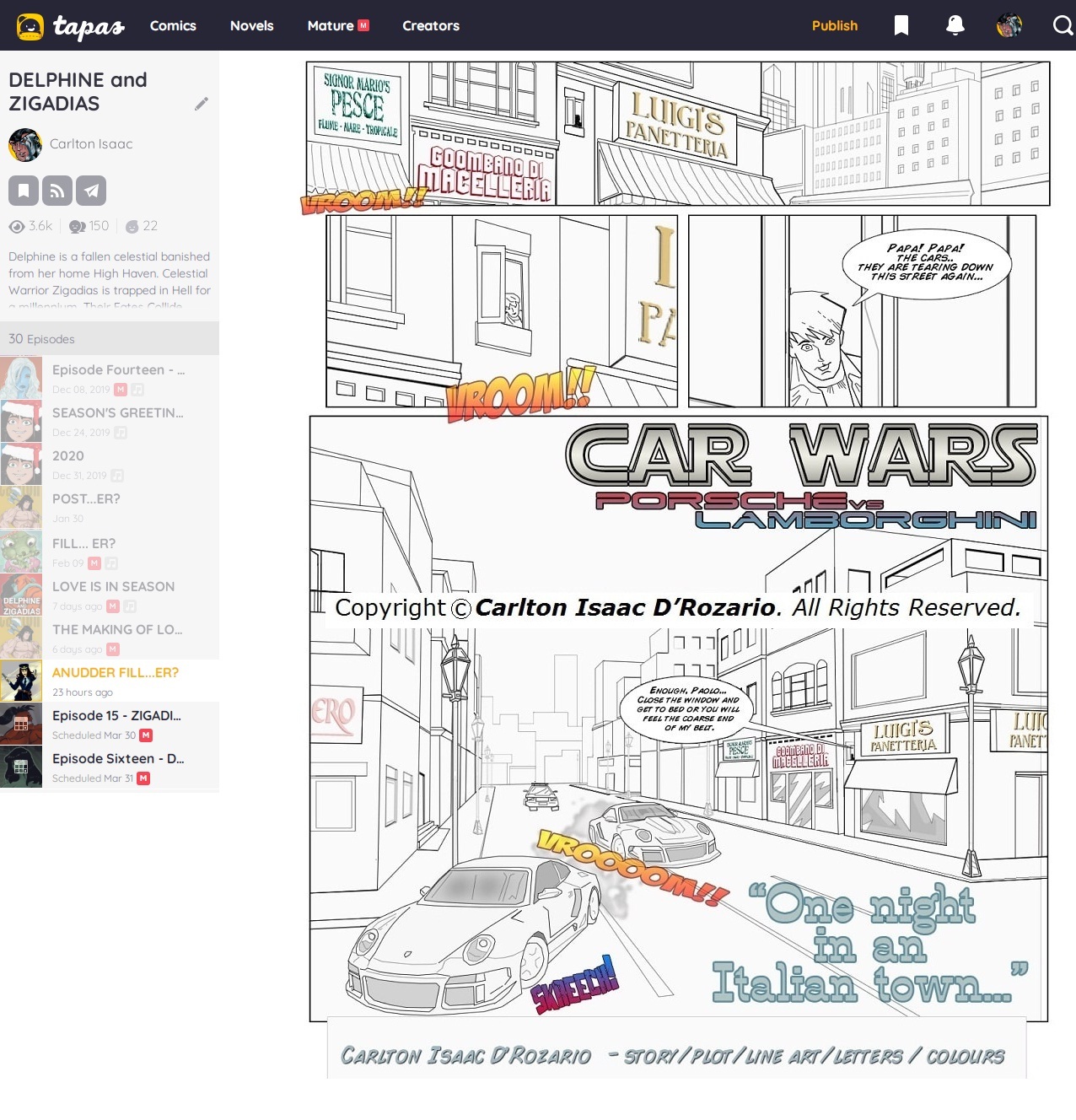Open scheduled Episode 15 - ZIGADI...
Image resolution: width=1076 pixels, height=1120 pixels.
point(116,715)
